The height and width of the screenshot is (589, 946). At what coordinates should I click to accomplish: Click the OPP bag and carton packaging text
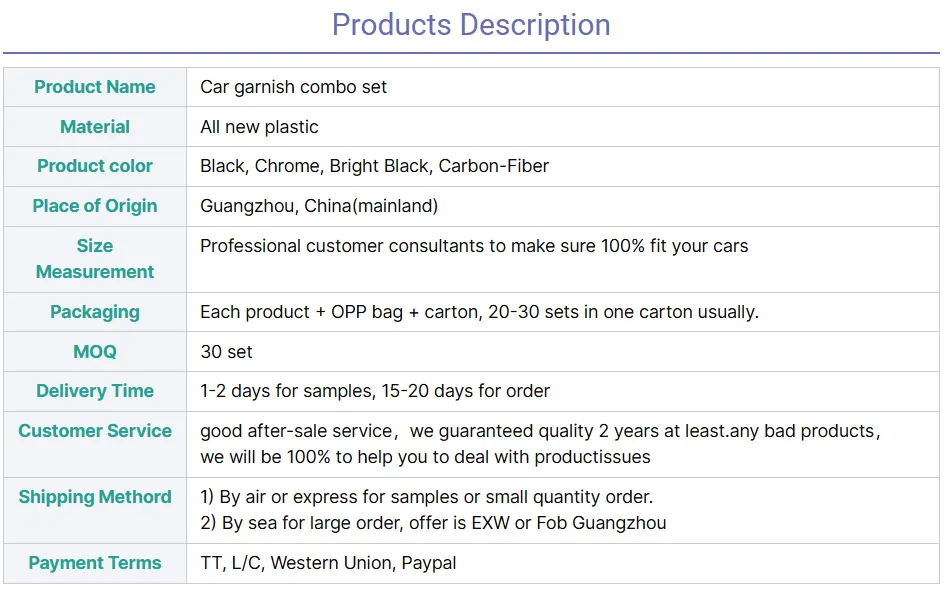point(479,312)
